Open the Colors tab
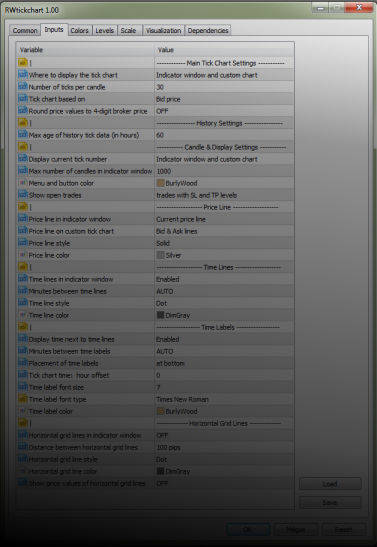377x547 pixels. tap(80, 30)
